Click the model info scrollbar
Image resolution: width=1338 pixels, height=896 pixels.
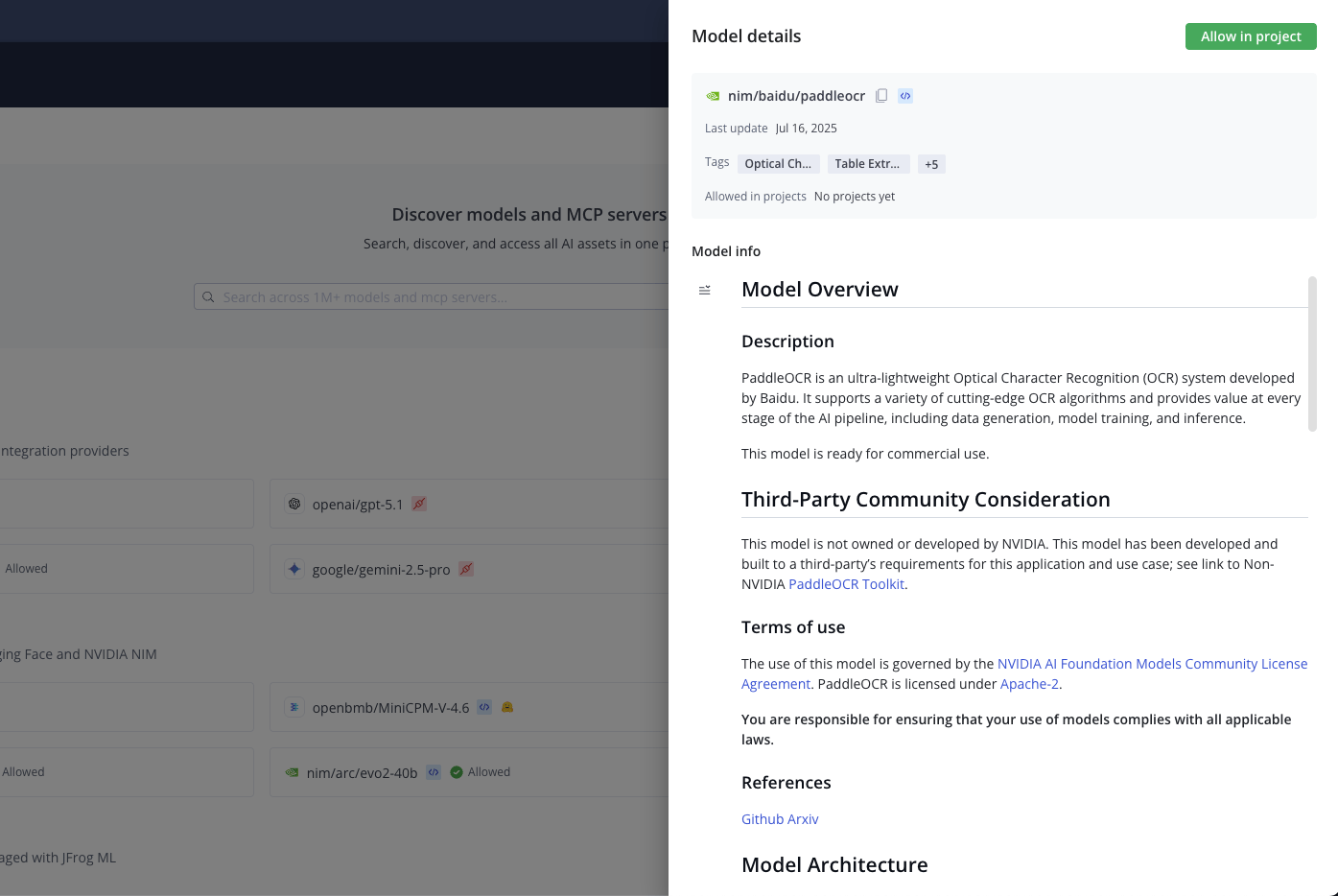pyautogui.click(x=1312, y=354)
